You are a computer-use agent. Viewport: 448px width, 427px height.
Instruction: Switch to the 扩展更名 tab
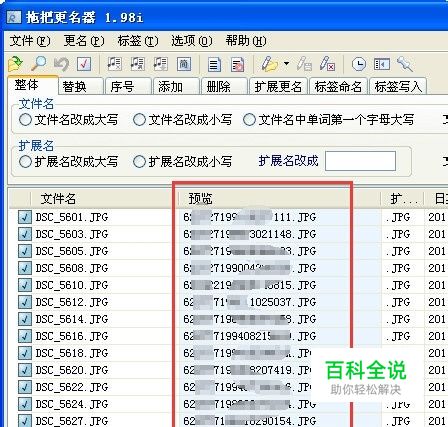[278, 87]
